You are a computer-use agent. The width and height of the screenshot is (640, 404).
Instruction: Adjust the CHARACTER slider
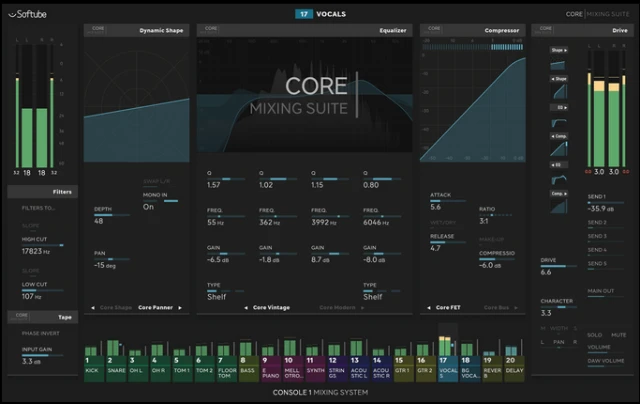click(558, 307)
